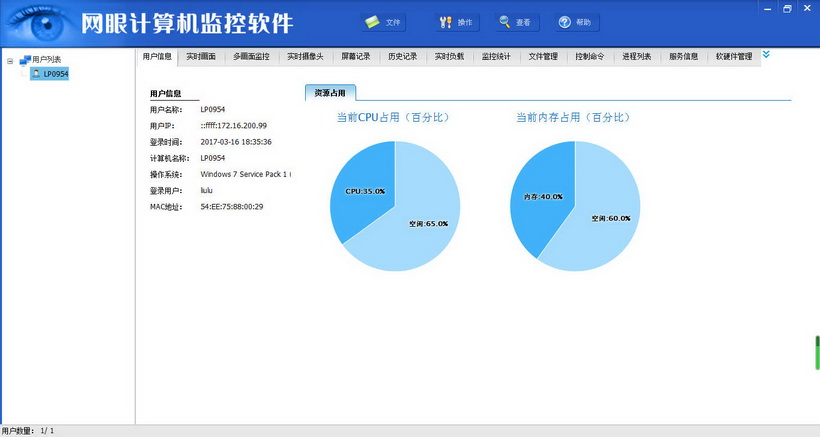Image resolution: width=820 pixels, height=437 pixels.
Task: Switch to 文件管理 tab
Action: pos(543,56)
